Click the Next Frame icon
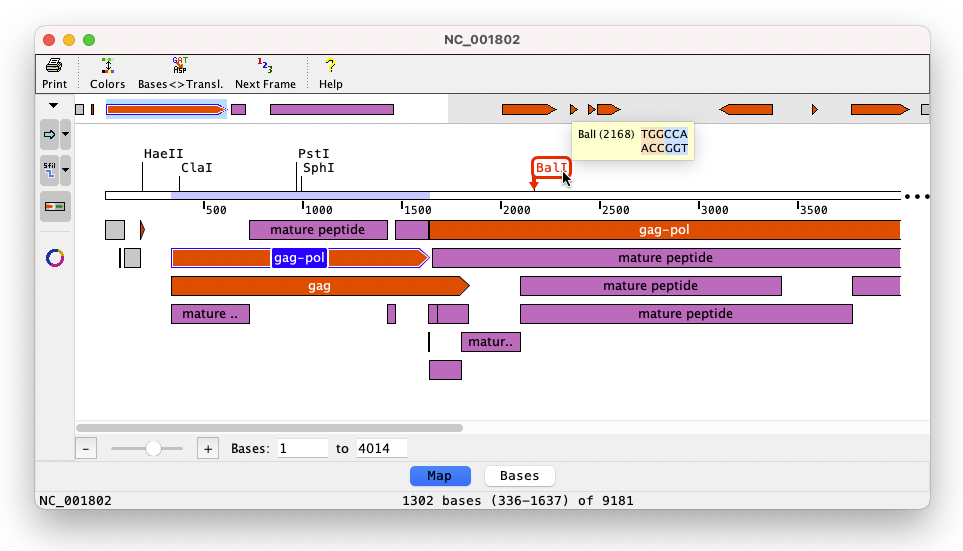This screenshot has height=551, width=963. click(265, 67)
